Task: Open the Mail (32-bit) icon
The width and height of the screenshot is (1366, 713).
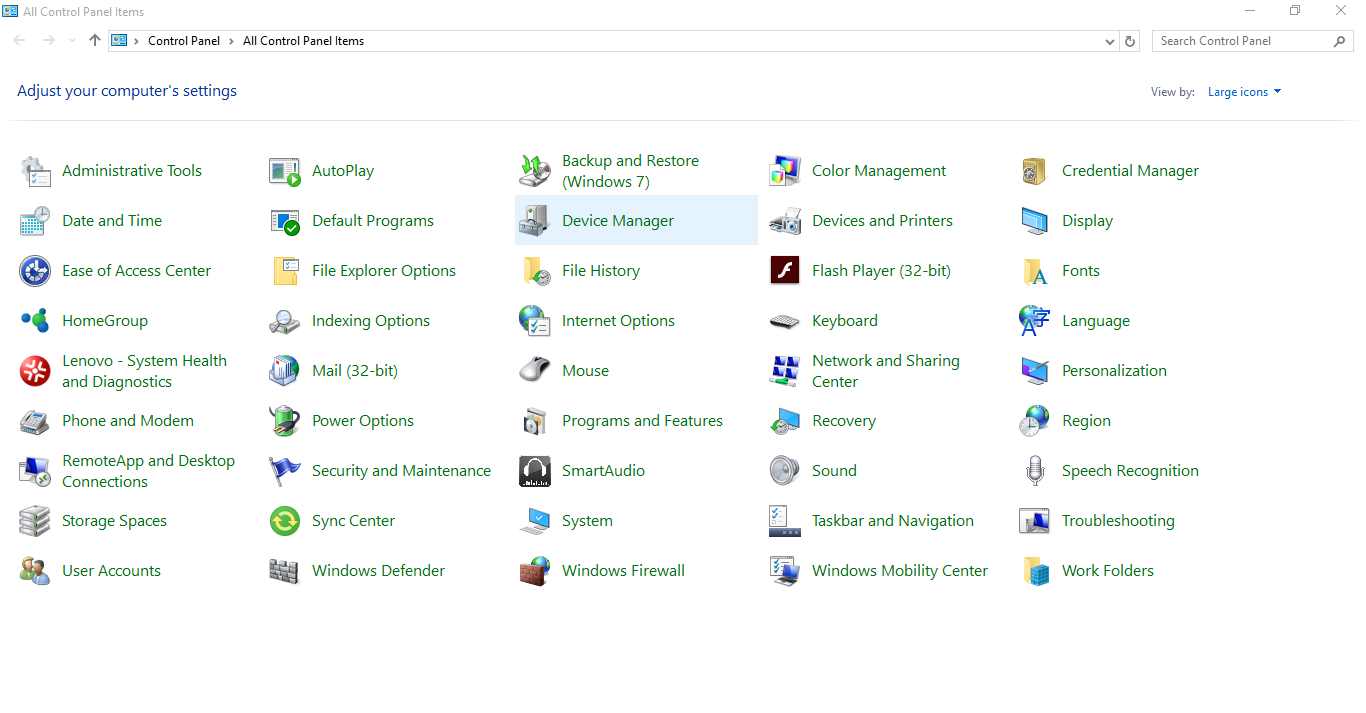Action: click(285, 371)
